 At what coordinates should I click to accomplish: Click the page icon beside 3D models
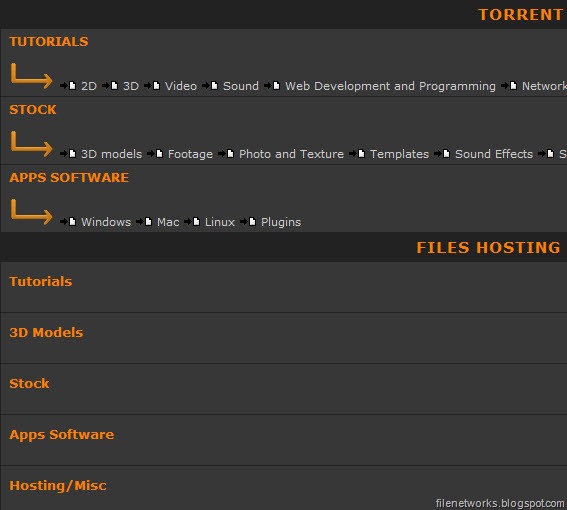(x=72, y=154)
